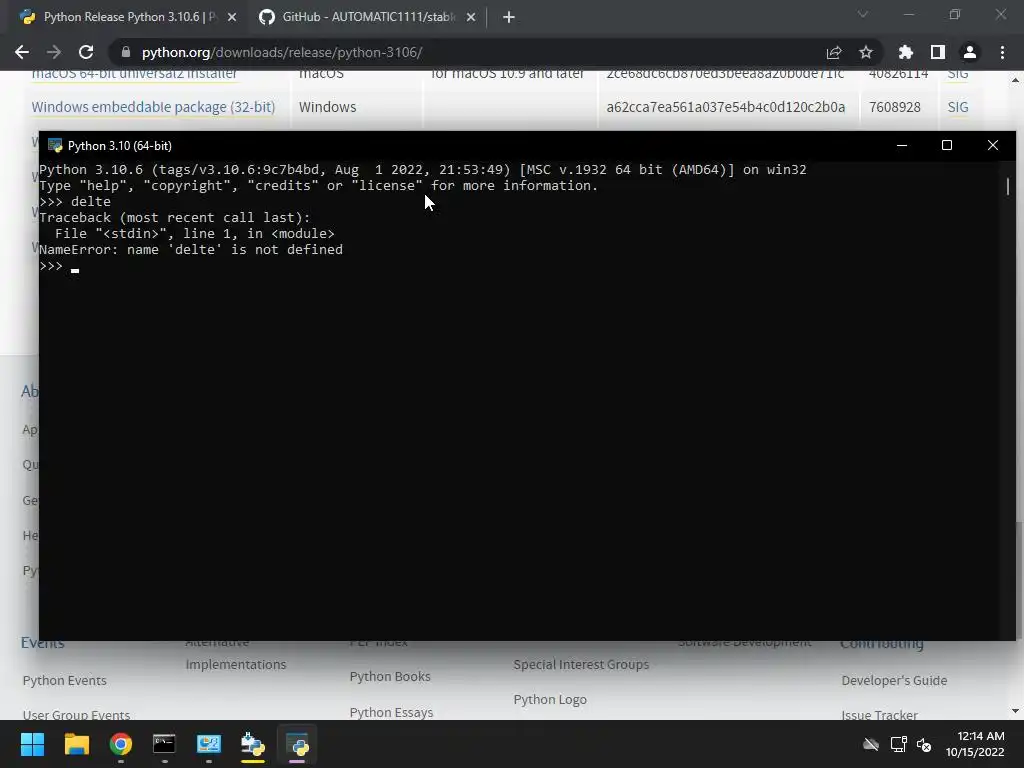This screenshot has height=768, width=1024.
Task: Click the OneDrive cloud tray icon
Action: pyautogui.click(x=871, y=744)
